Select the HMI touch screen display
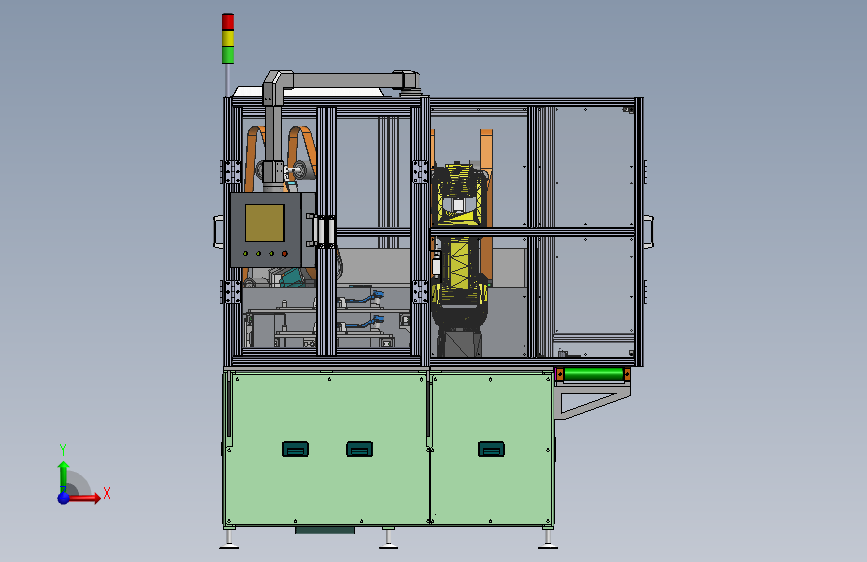This screenshot has width=867, height=562. click(x=265, y=223)
